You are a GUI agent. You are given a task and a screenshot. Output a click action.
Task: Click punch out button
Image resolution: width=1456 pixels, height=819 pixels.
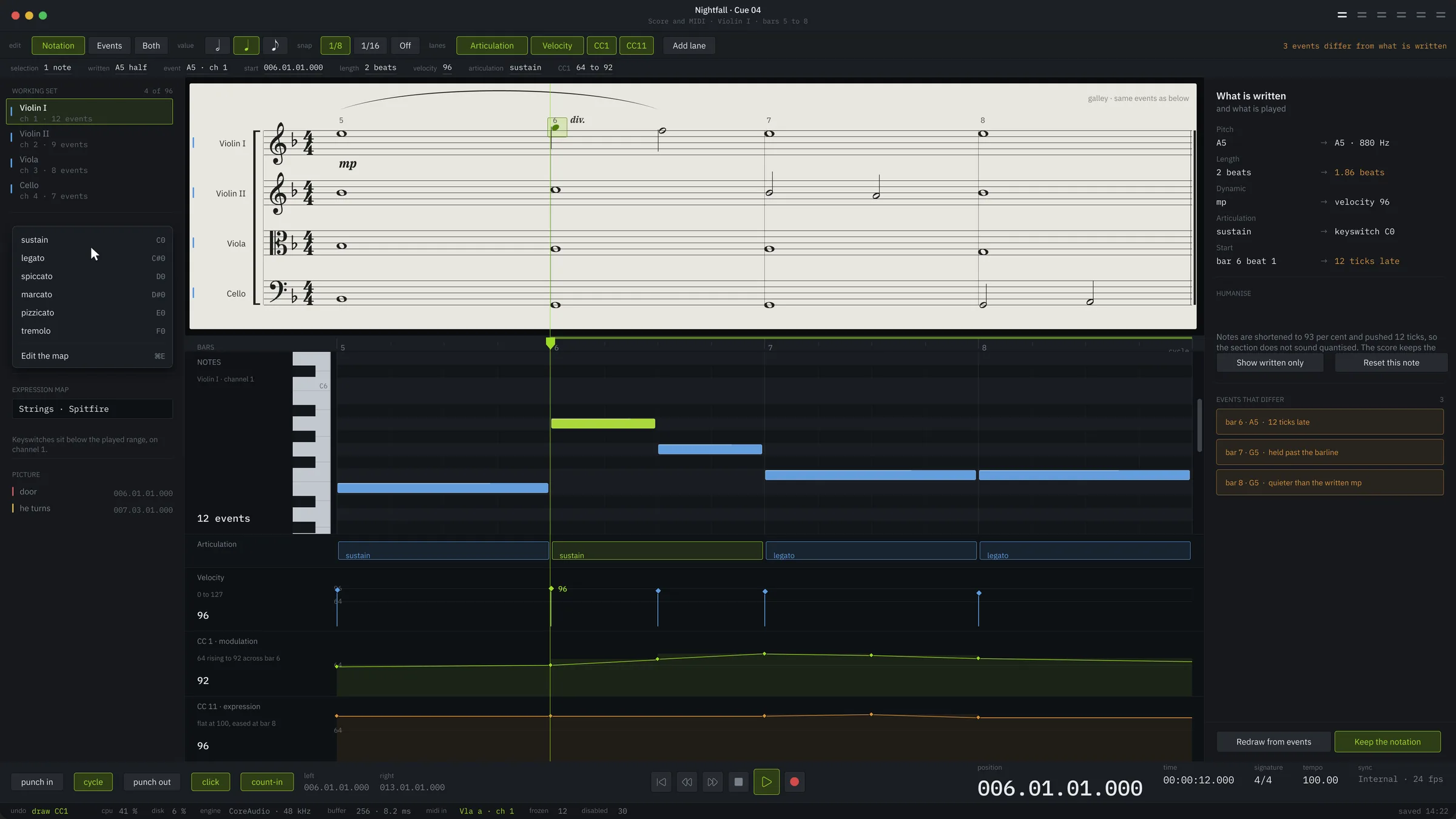[x=152, y=782]
